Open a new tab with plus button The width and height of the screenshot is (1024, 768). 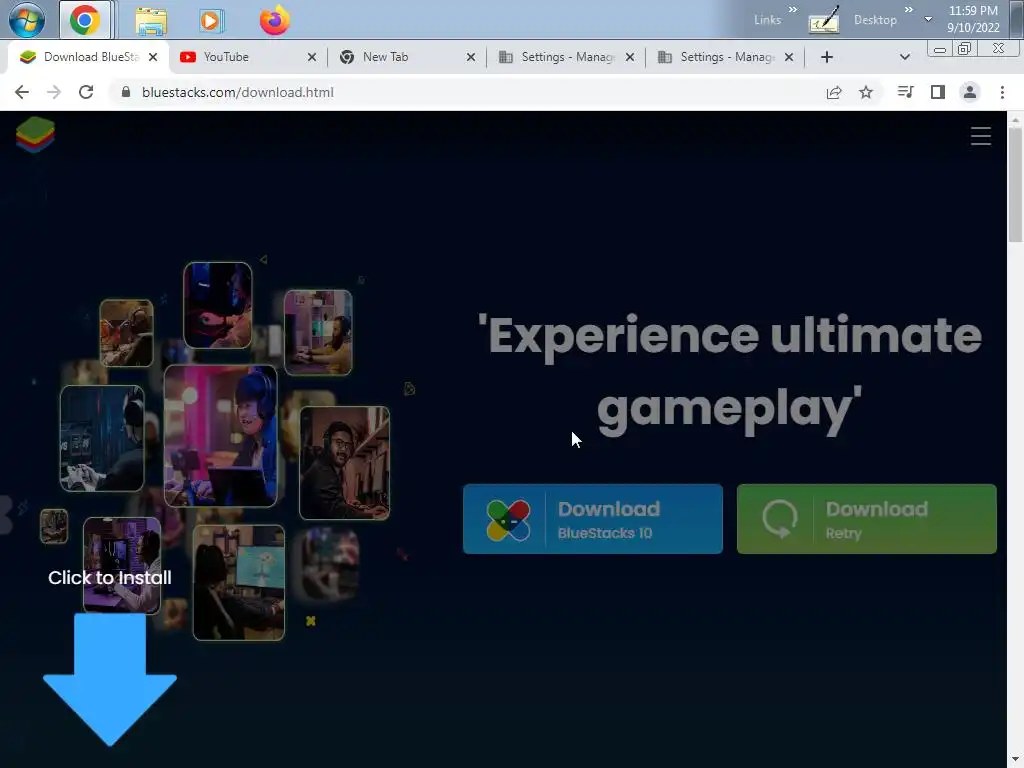[827, 57]
